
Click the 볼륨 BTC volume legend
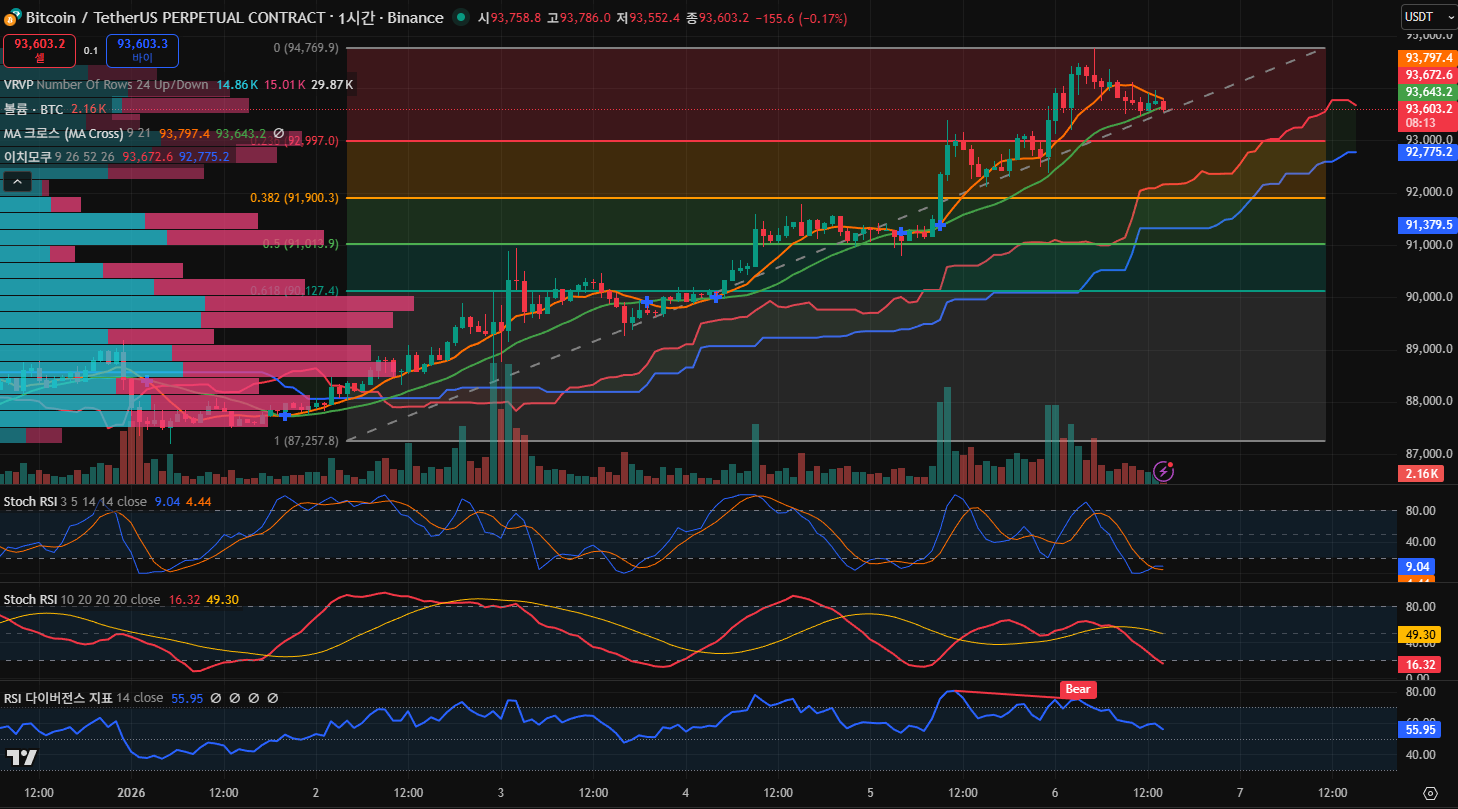pyautogui.click(x=32, y=108)
